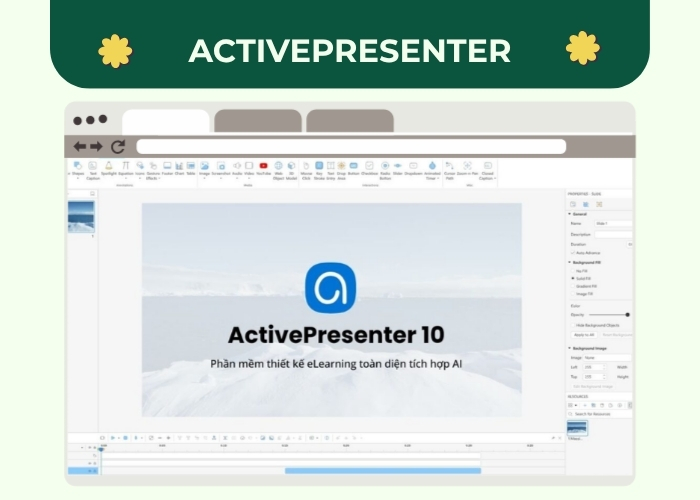The height and width of the screenshot is (500, 700).
Task: Open the Icons gallery
Action: (140, 170)
